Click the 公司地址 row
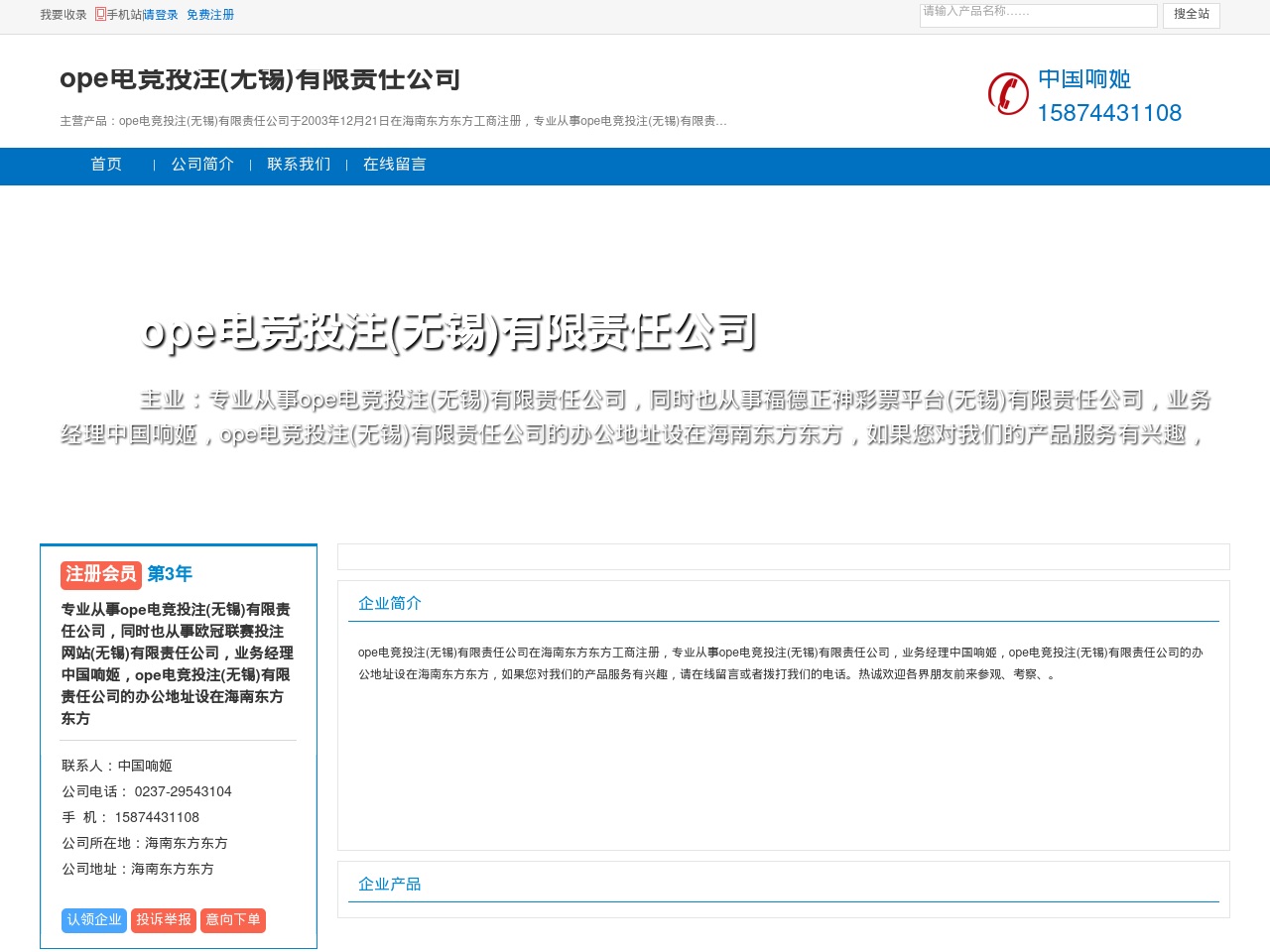 coord(138,869)
